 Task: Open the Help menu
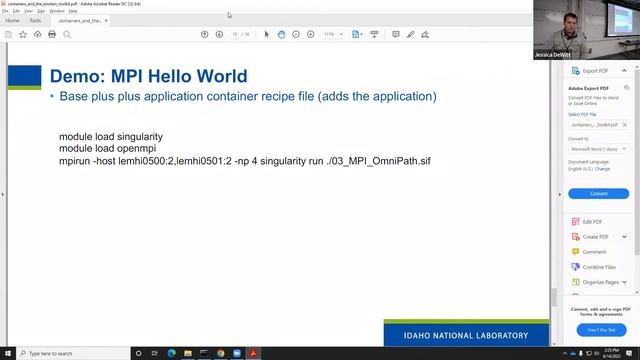click(x=73, y=11)
